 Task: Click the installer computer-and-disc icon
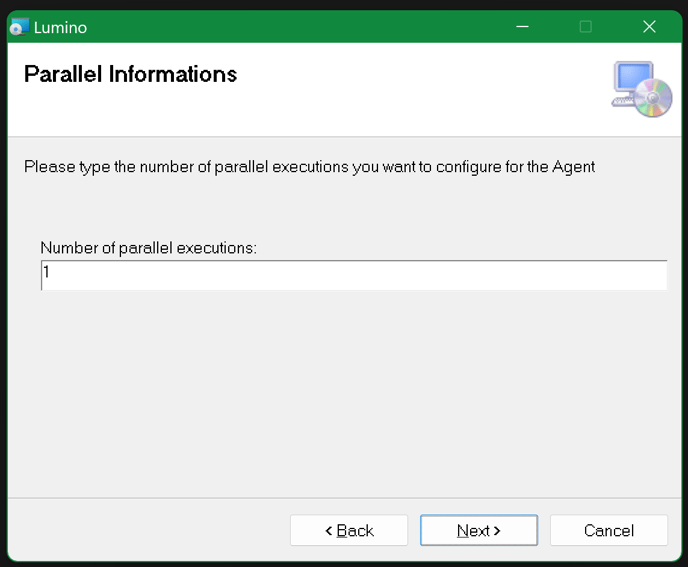pyautogui.click(x=641, y=89)
